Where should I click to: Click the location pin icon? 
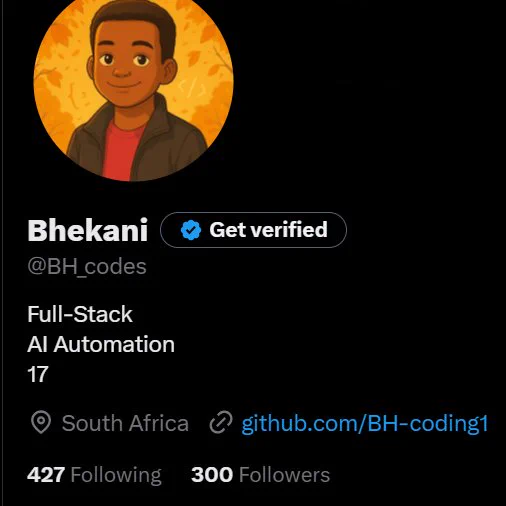41,422
